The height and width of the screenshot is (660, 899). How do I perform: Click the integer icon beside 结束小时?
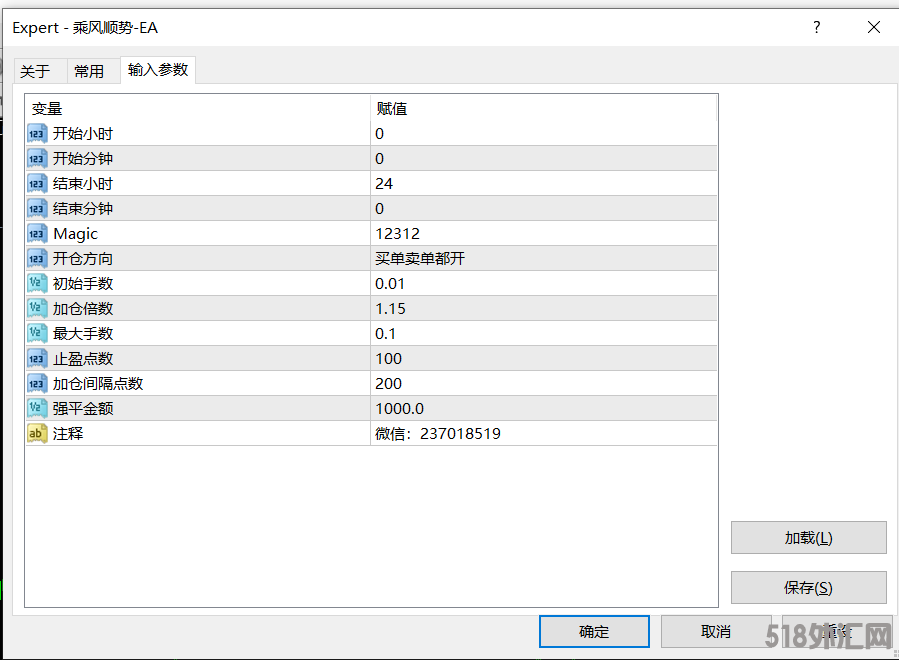click(x=37, y=184)
